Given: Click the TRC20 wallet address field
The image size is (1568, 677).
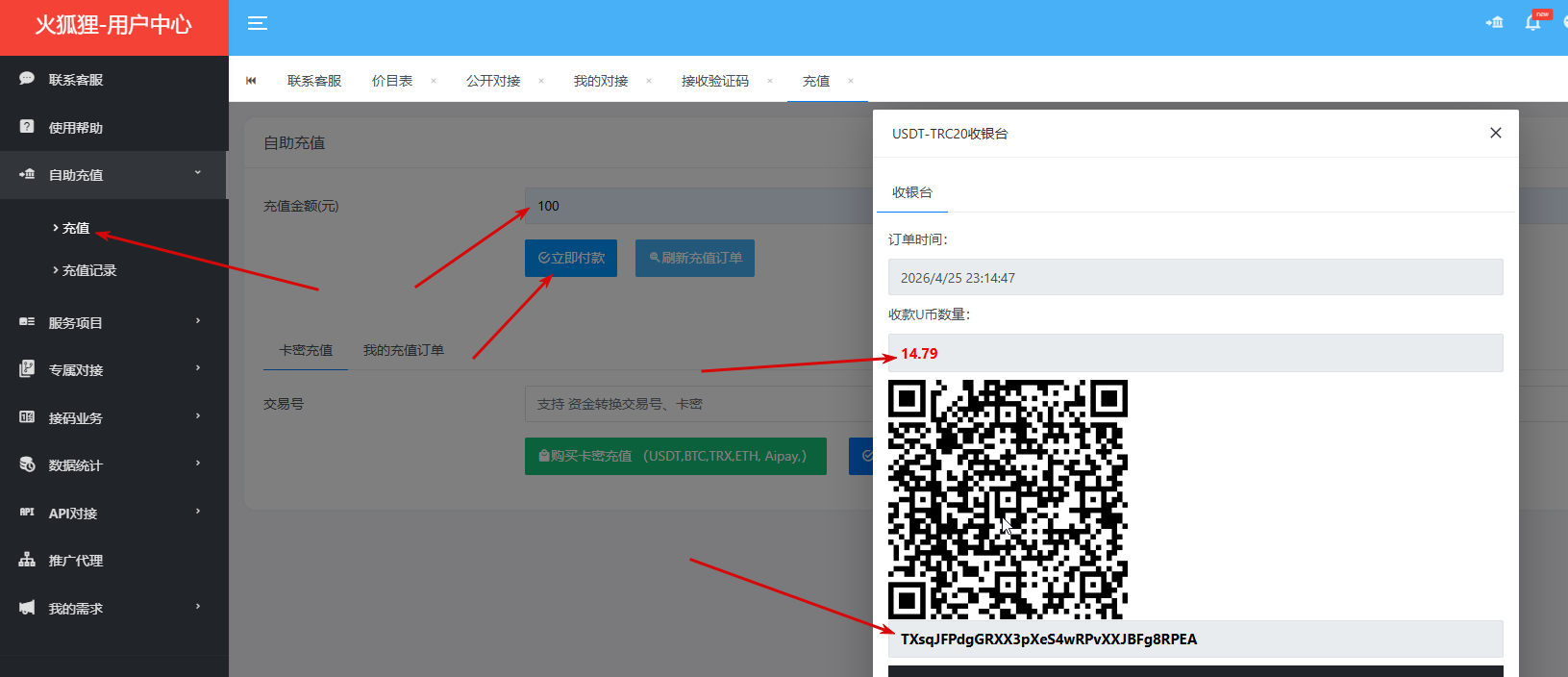Looking at the screenshot, I should [1195, 639].
